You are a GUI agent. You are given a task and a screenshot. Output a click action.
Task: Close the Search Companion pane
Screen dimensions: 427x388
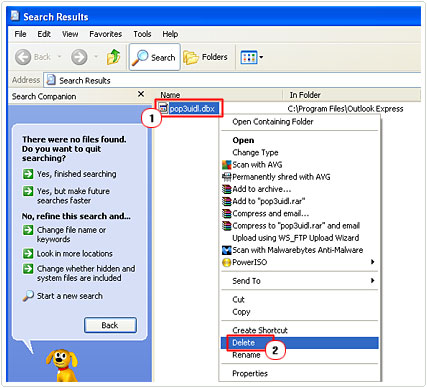[141, 94]
